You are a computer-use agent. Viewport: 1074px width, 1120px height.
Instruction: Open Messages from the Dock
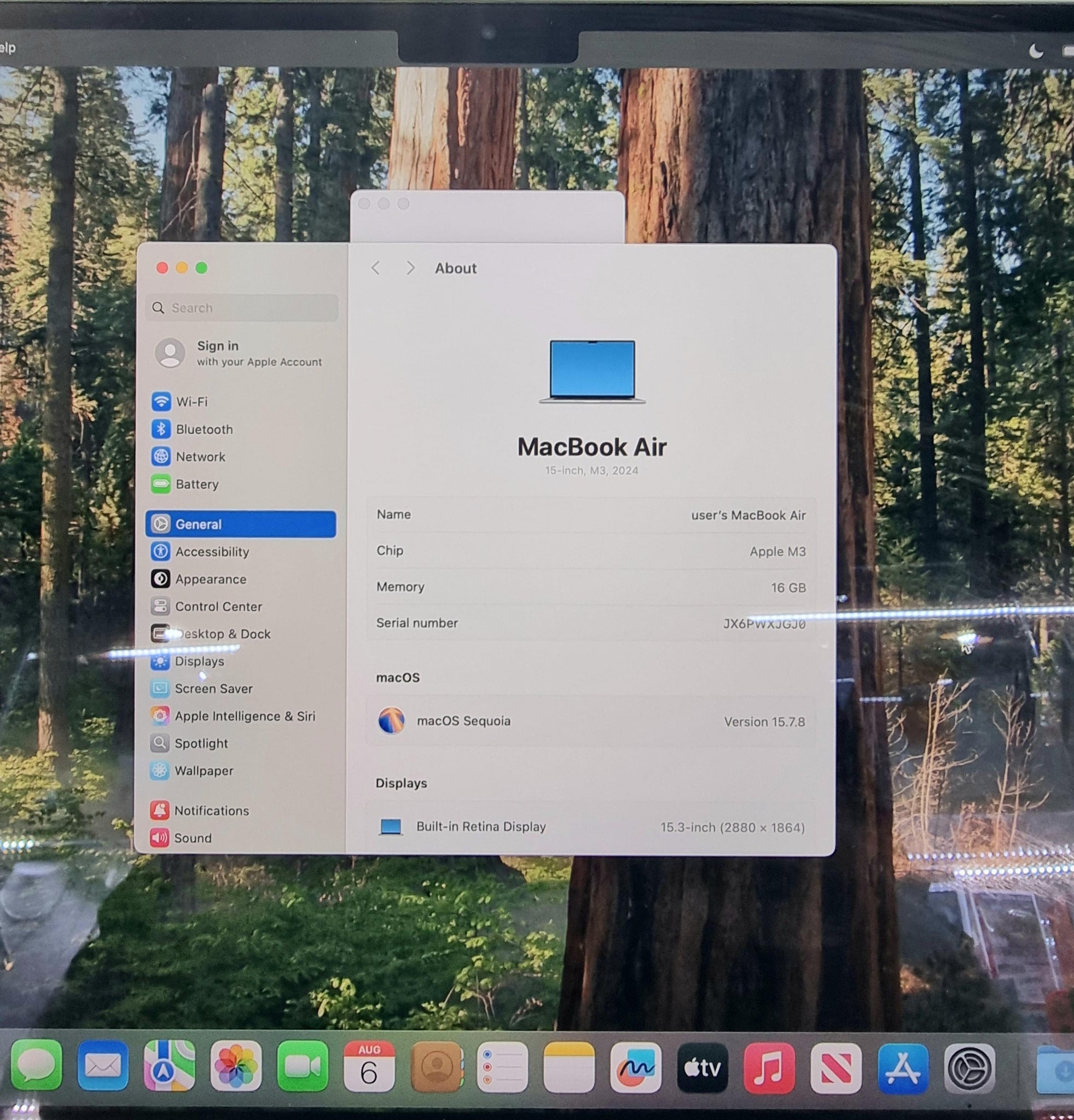[37, 1065]
